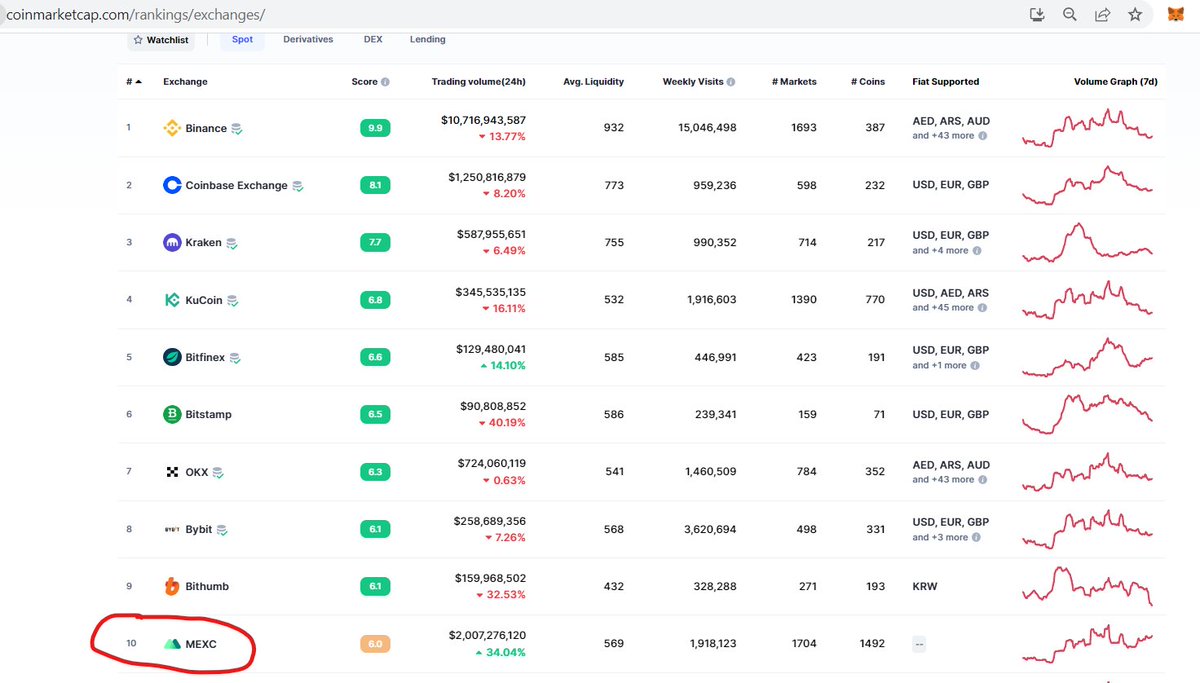Click the KuCoin logo icon

point(172,300)
